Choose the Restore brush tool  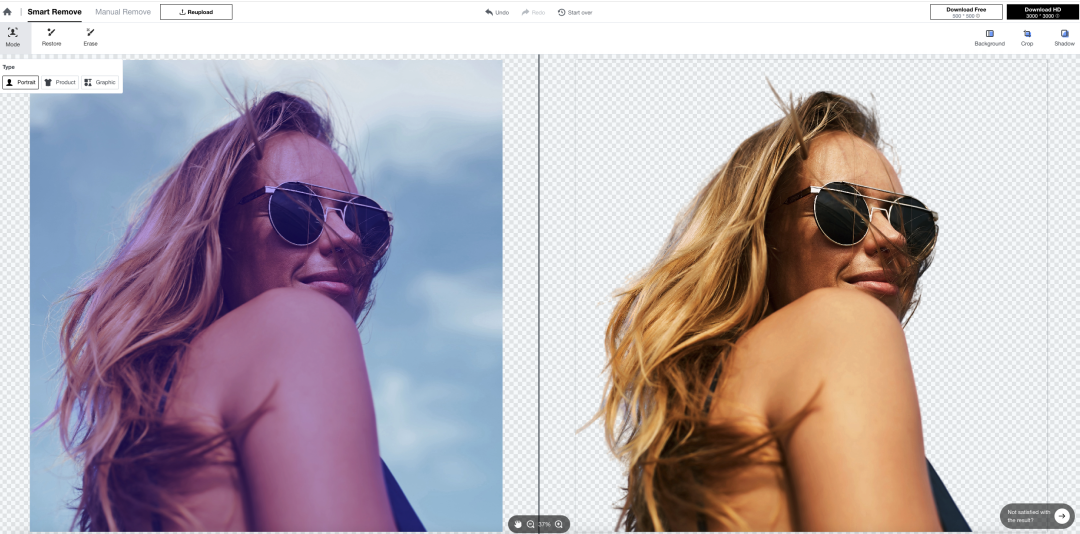[51, 37]
